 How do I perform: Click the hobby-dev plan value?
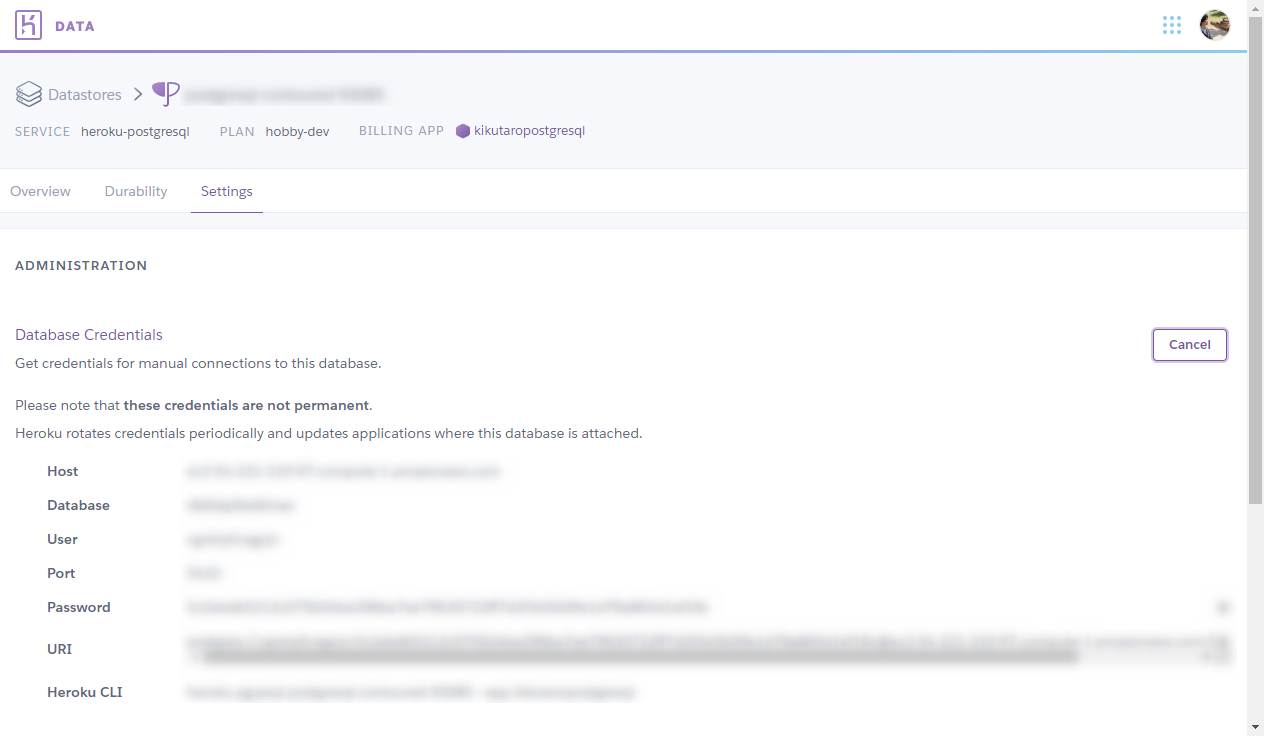(297, 131)
